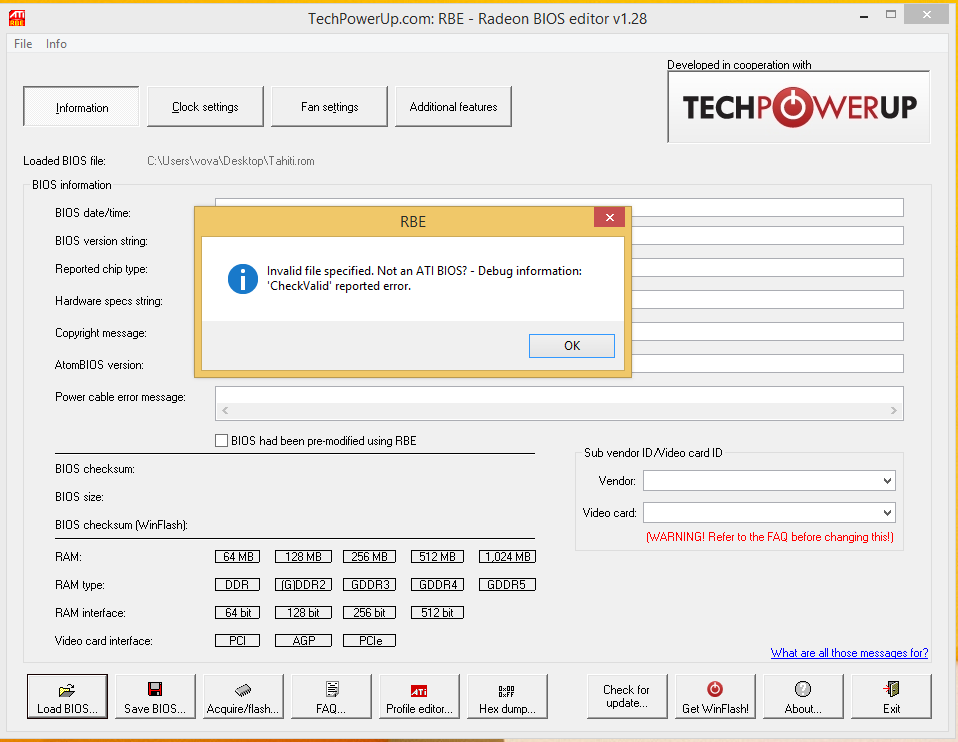Viewport: 958px width, 742px height.
Task: Toggle the 512 MB RAM indicator
Action: (437, 557)
